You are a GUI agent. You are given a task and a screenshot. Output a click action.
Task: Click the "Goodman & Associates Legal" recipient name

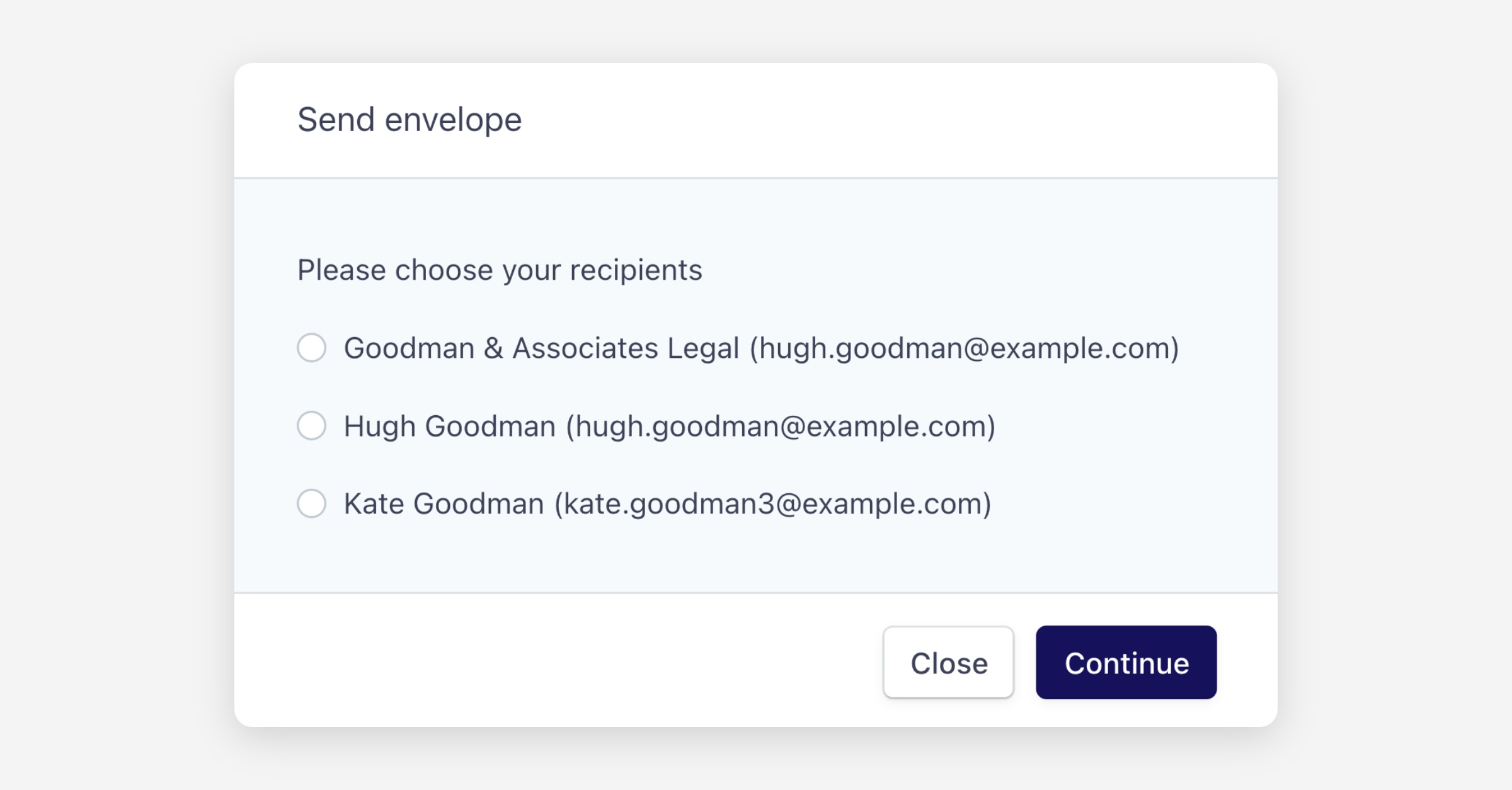click(541, 348)
